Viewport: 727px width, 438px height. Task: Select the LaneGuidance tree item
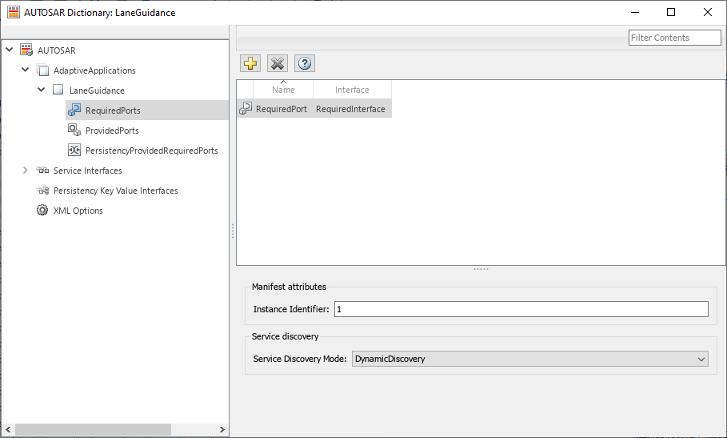click(x=97, y=90)
